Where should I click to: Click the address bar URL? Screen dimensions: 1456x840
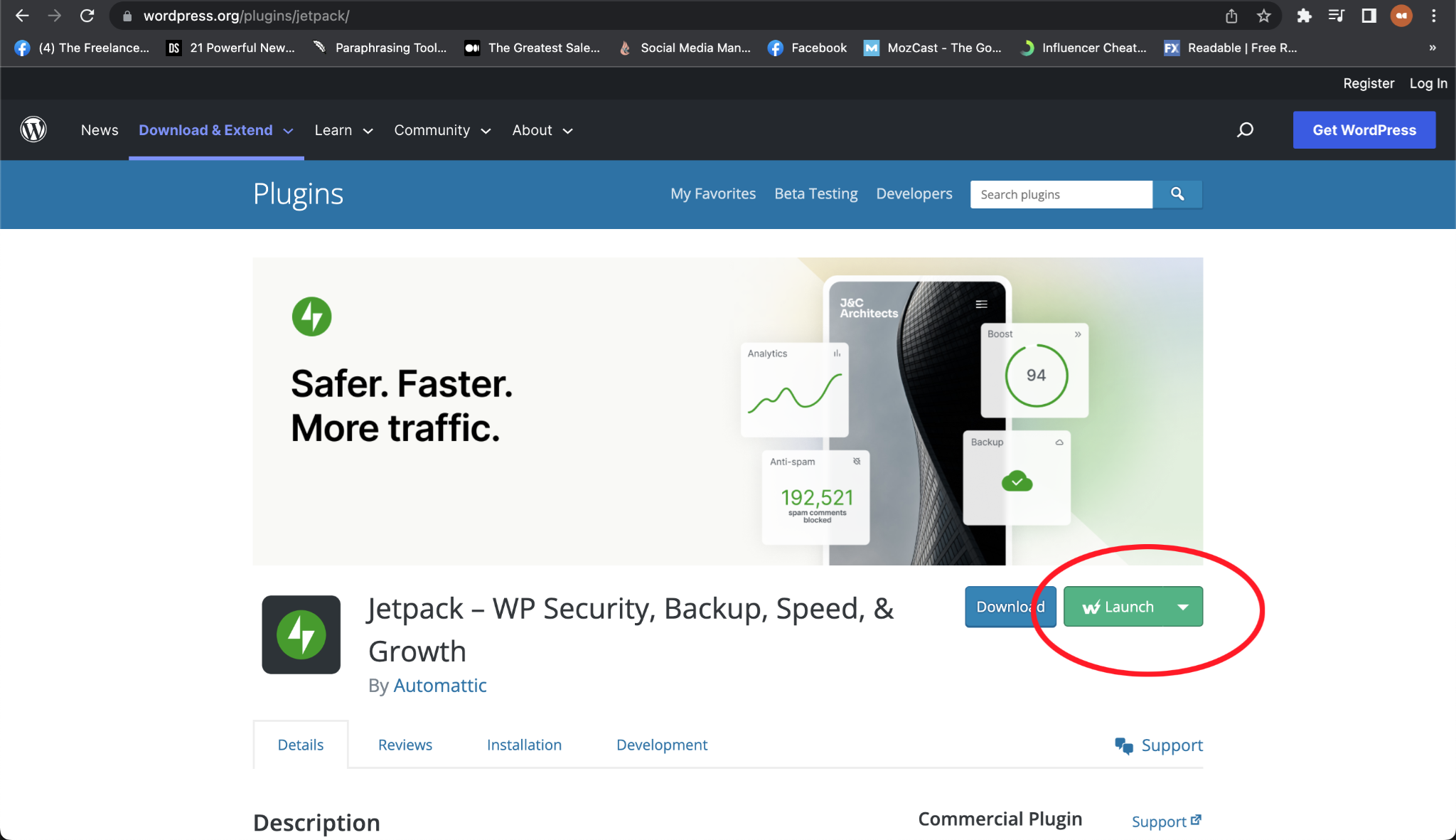(x=246, y=16)
